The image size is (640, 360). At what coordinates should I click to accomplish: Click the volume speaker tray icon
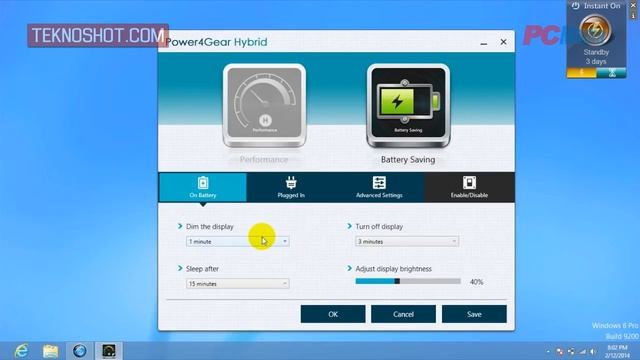point(593,352)
